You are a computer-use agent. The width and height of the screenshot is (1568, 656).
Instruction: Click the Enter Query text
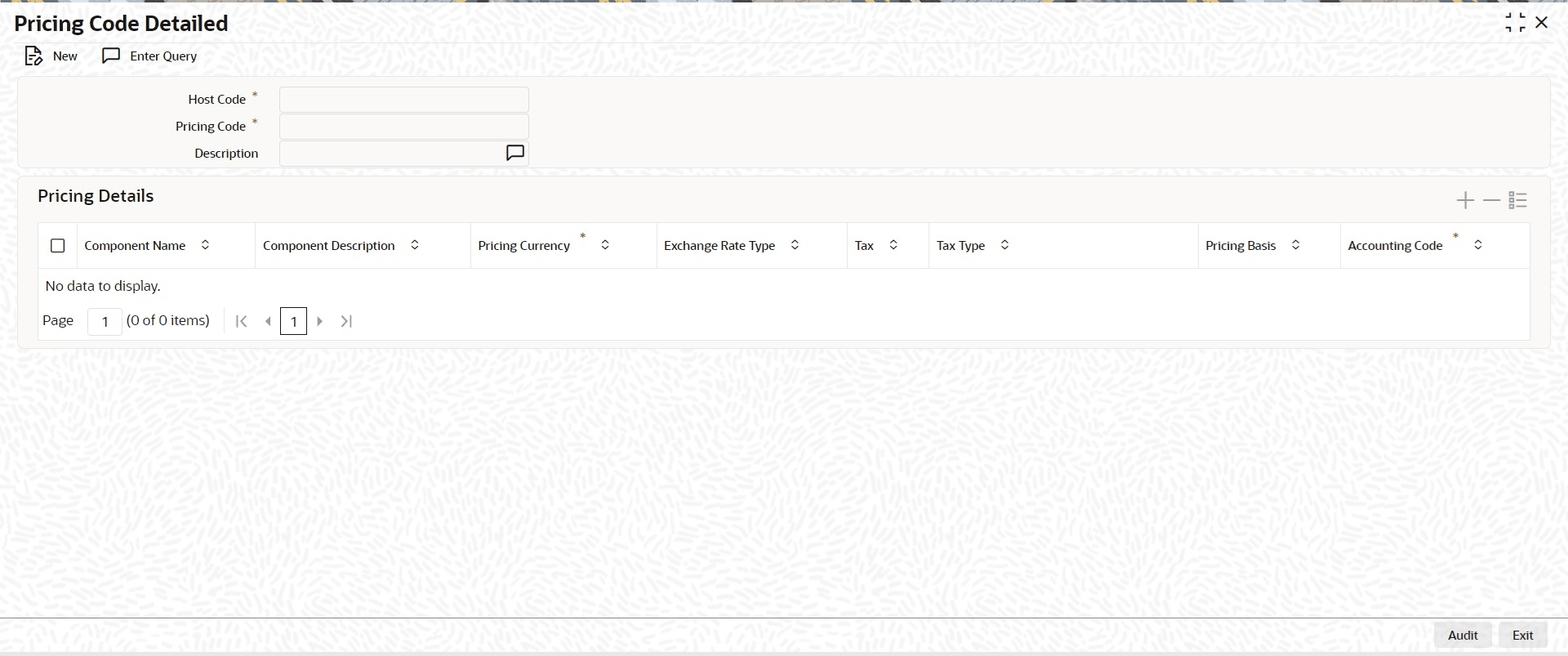point(163,56)
